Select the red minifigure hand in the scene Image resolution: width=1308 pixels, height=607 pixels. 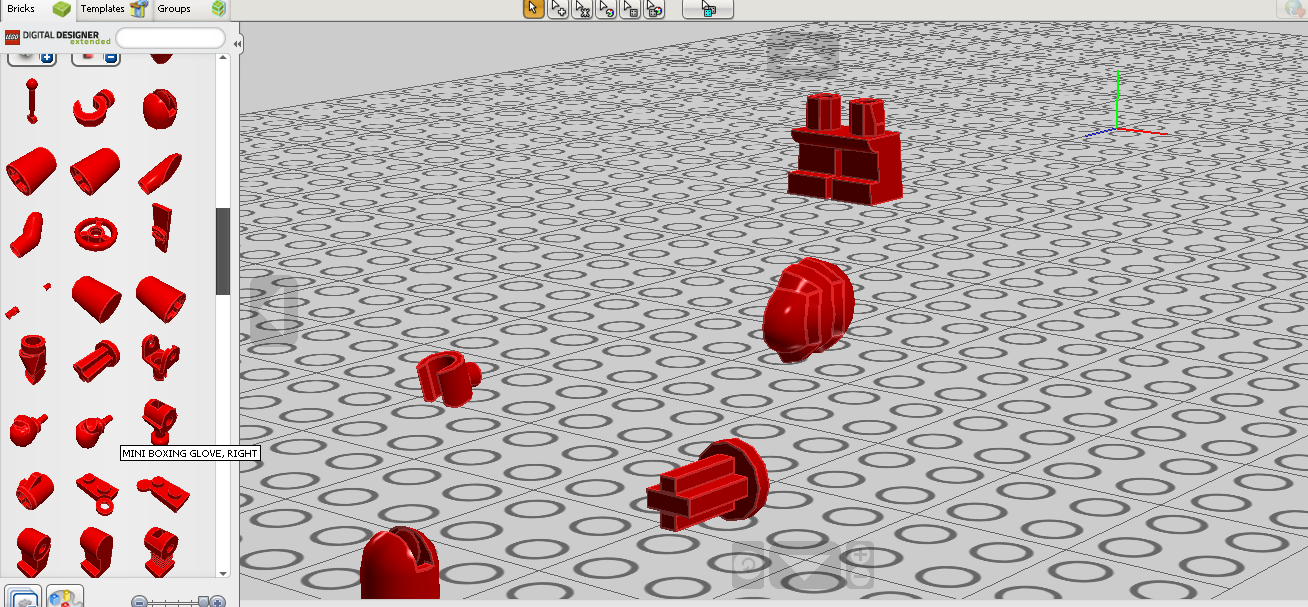pyautogui.click(x=447, y=378)
